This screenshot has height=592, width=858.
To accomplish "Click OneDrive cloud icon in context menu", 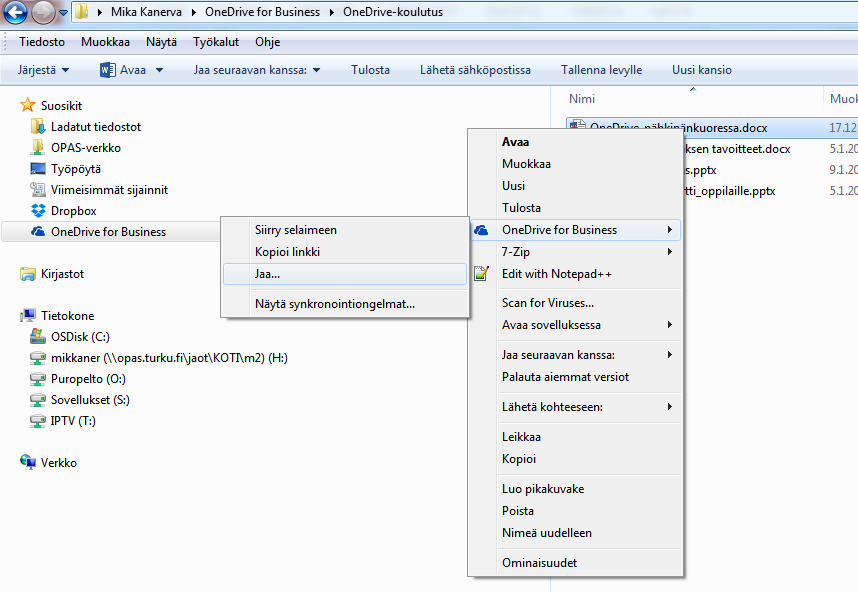I will [x=481, y=230].
